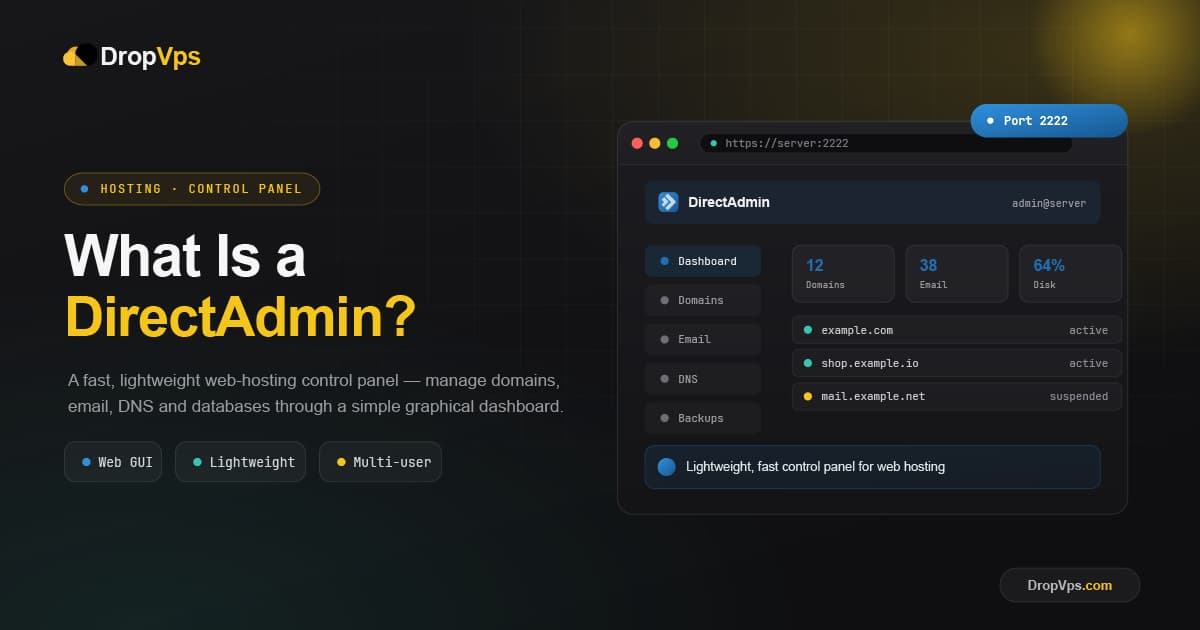Image resolution: width=1200 pixels, height=630 pixels.
Task: Click the green maximize window dot
Action: [x=672, y=143]
